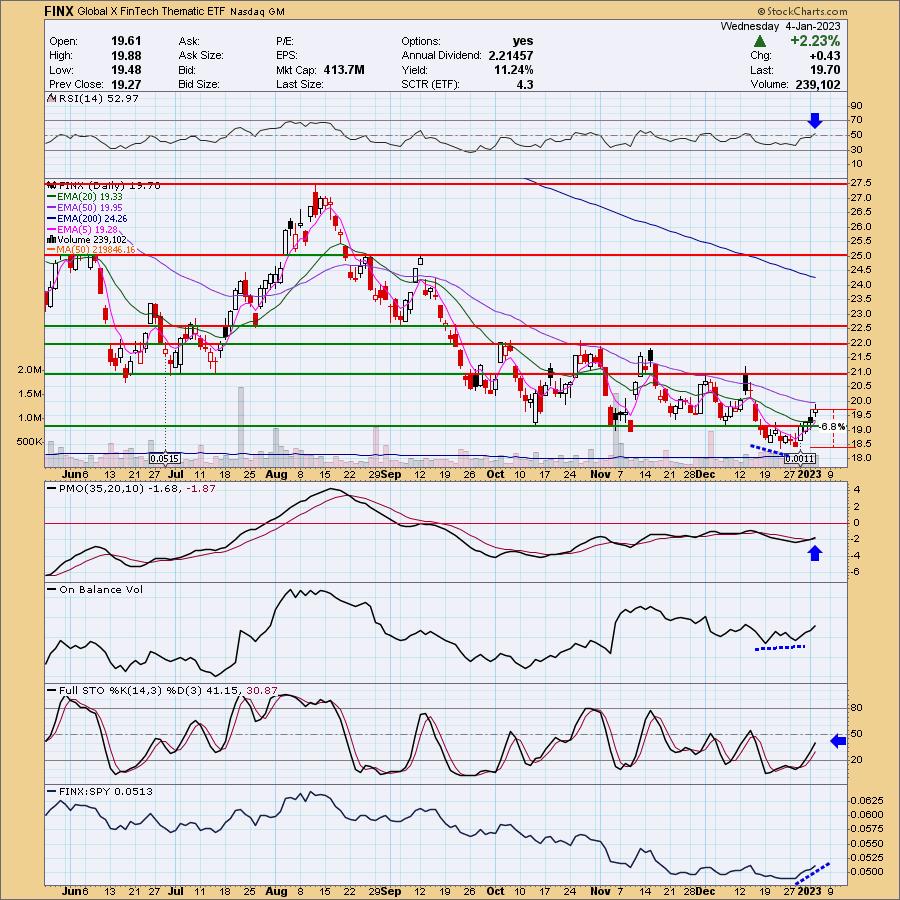Click the Ask Size field label

pos(201,55)
